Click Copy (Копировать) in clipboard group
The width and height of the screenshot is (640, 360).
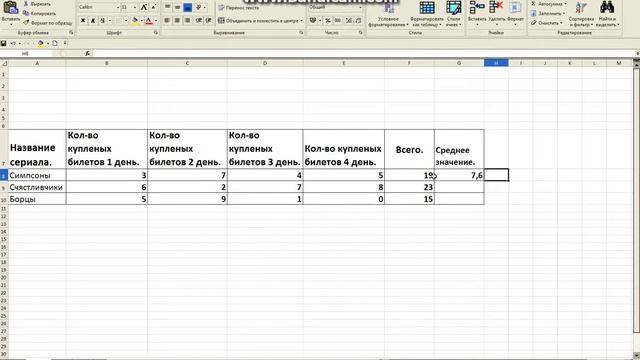pos(40,13)
